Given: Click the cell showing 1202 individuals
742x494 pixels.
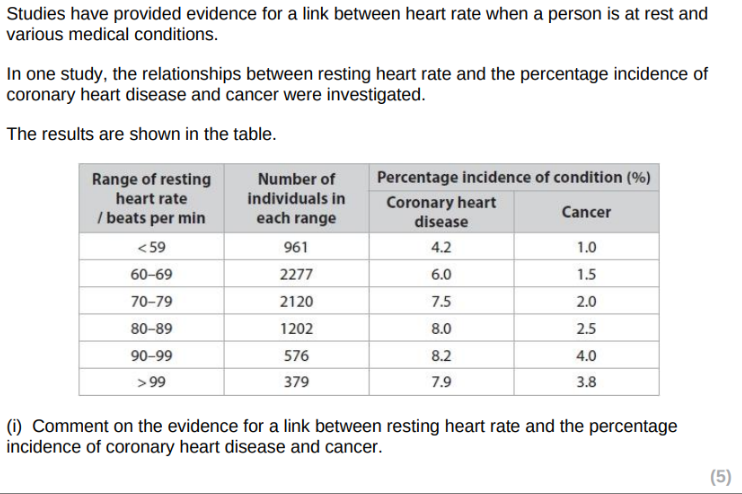Looking at the screenshot, I should [296, 328].
